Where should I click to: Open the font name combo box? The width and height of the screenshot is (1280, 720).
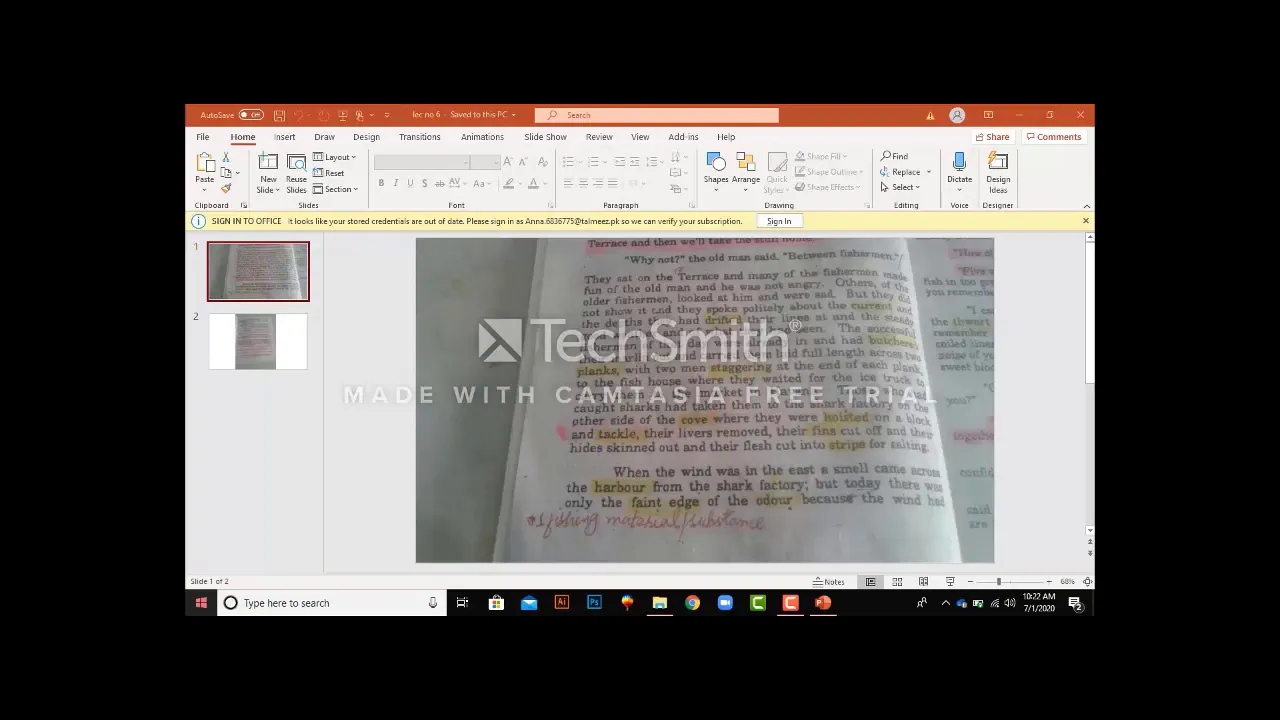coord(421,162)
